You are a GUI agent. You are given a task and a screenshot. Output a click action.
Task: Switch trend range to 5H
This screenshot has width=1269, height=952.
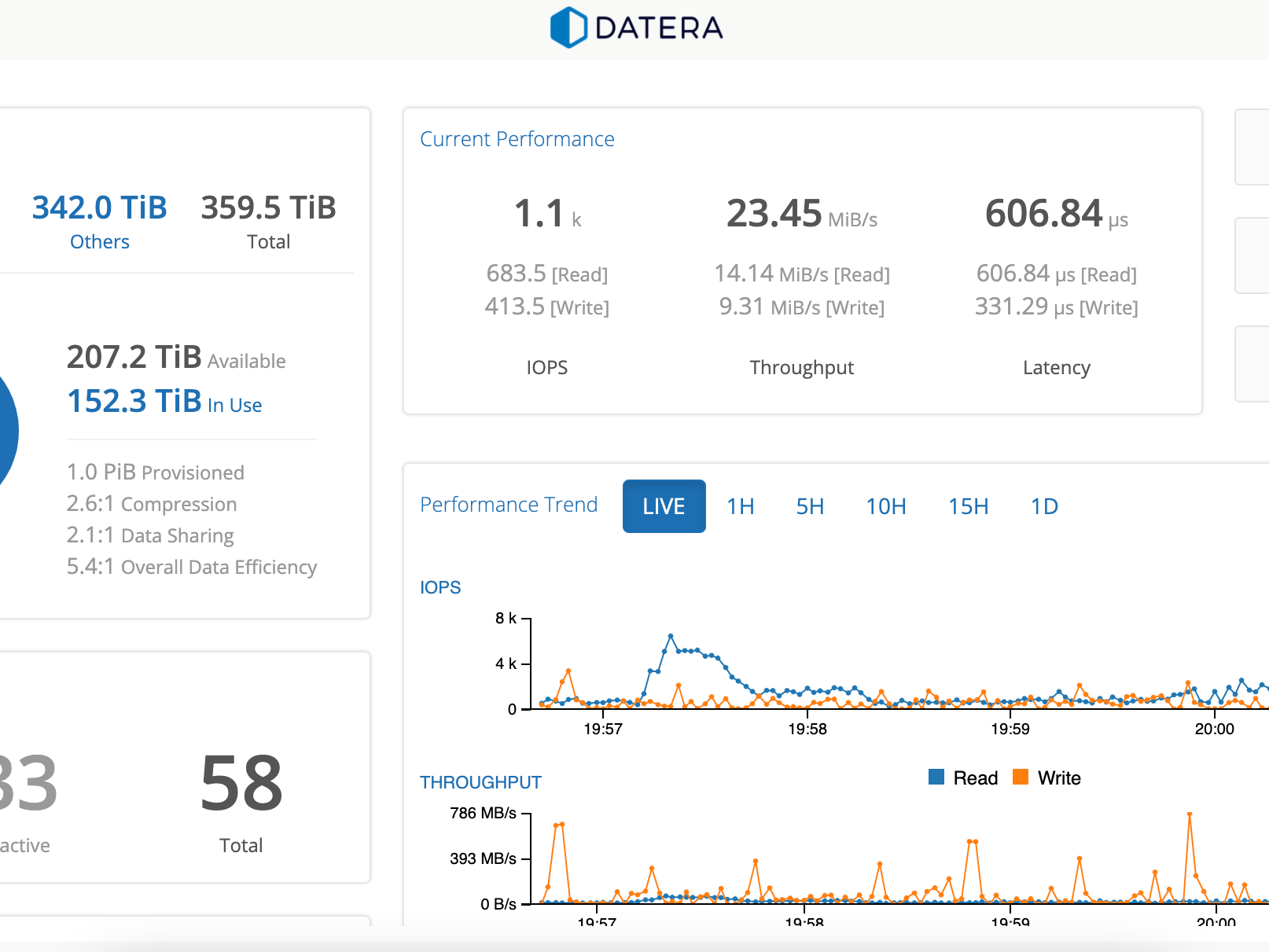[810, 506]
